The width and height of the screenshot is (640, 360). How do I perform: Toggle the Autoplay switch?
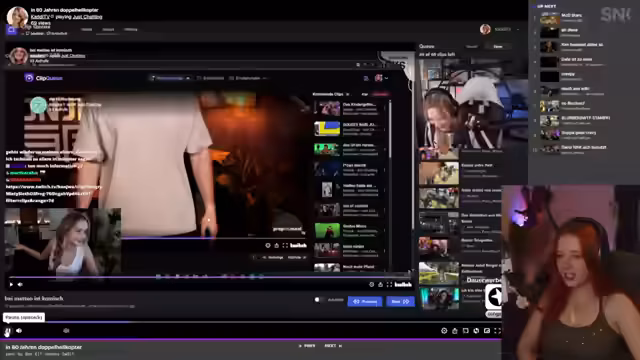point(318,300)
